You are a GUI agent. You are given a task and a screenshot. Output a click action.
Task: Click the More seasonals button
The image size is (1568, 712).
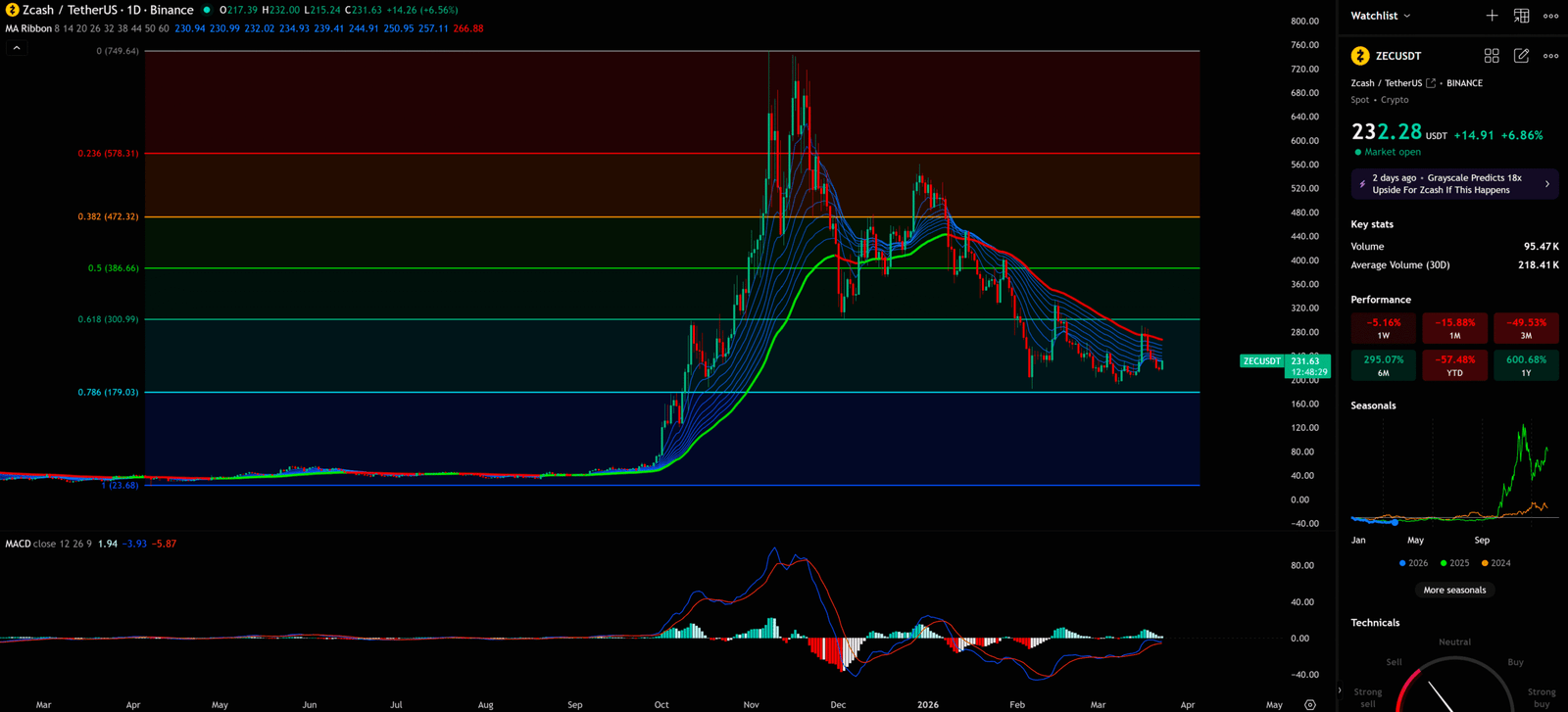[x=1454, y=590]
